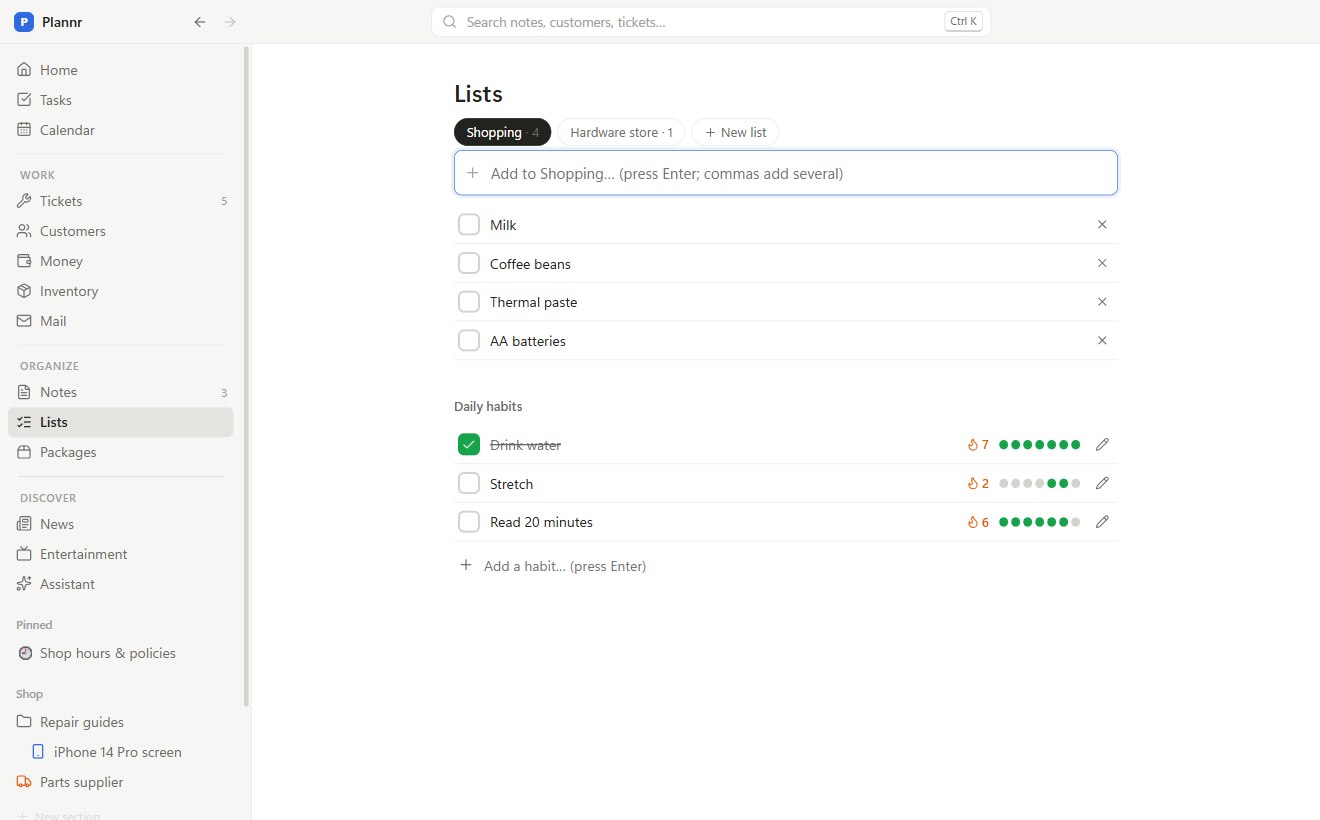
Task: Open the Tickets section
Action: [121, 201]
